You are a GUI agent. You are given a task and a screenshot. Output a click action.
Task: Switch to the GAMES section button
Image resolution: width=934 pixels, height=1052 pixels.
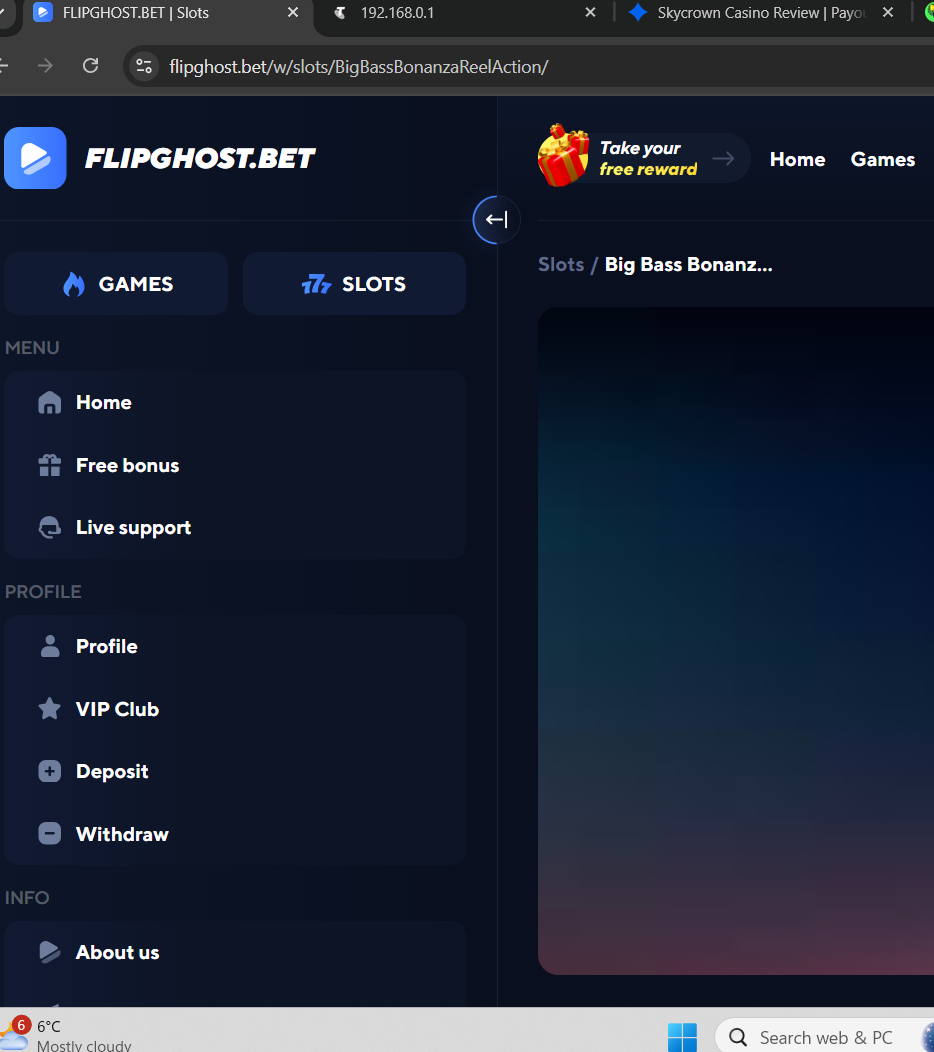tap(116, 284)
